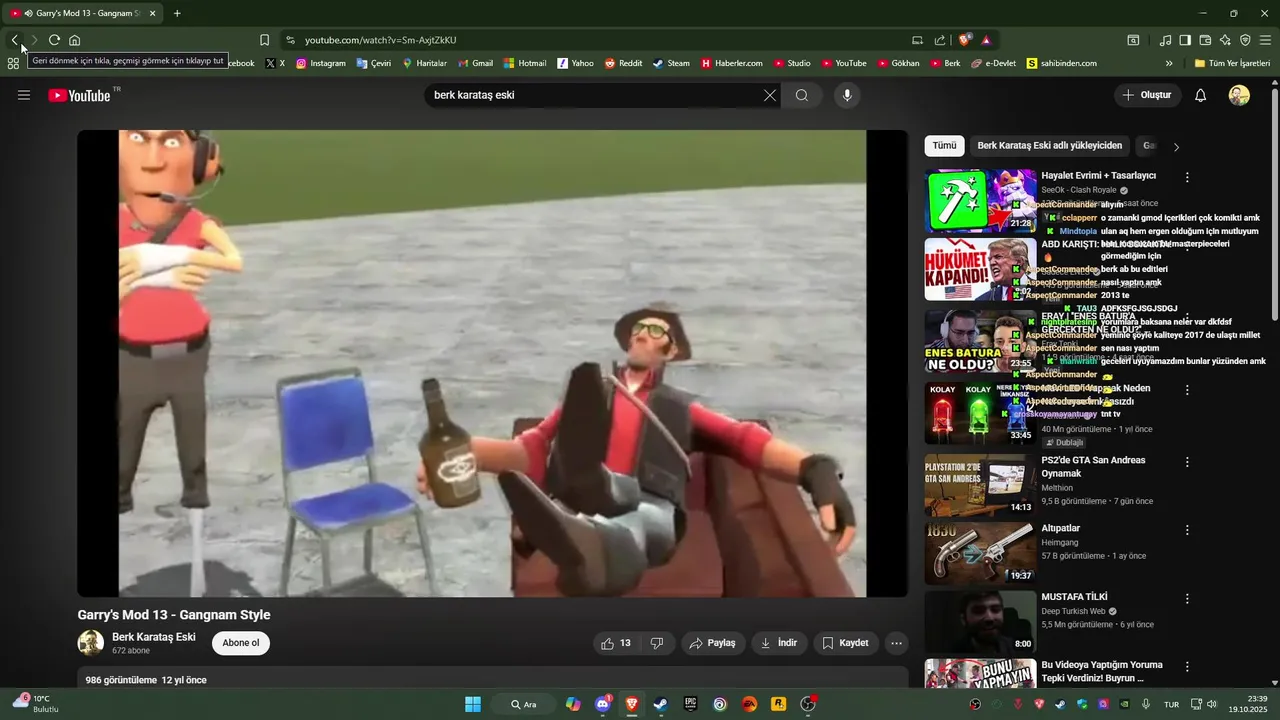Toggle the browser sidebar panel icon

pos(1185,40)
